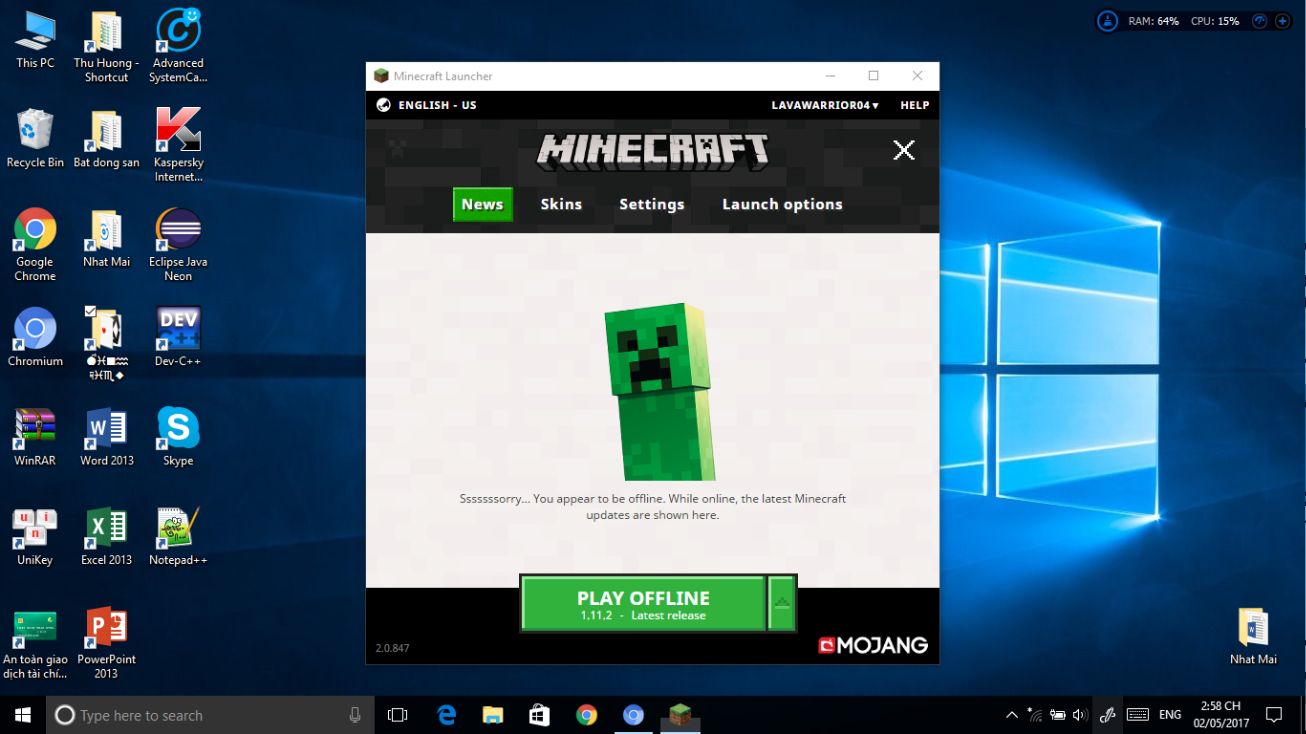This screenshot has width=1306, height=734.
Task: Click the Type here to search box
Action: pos(211,715)
